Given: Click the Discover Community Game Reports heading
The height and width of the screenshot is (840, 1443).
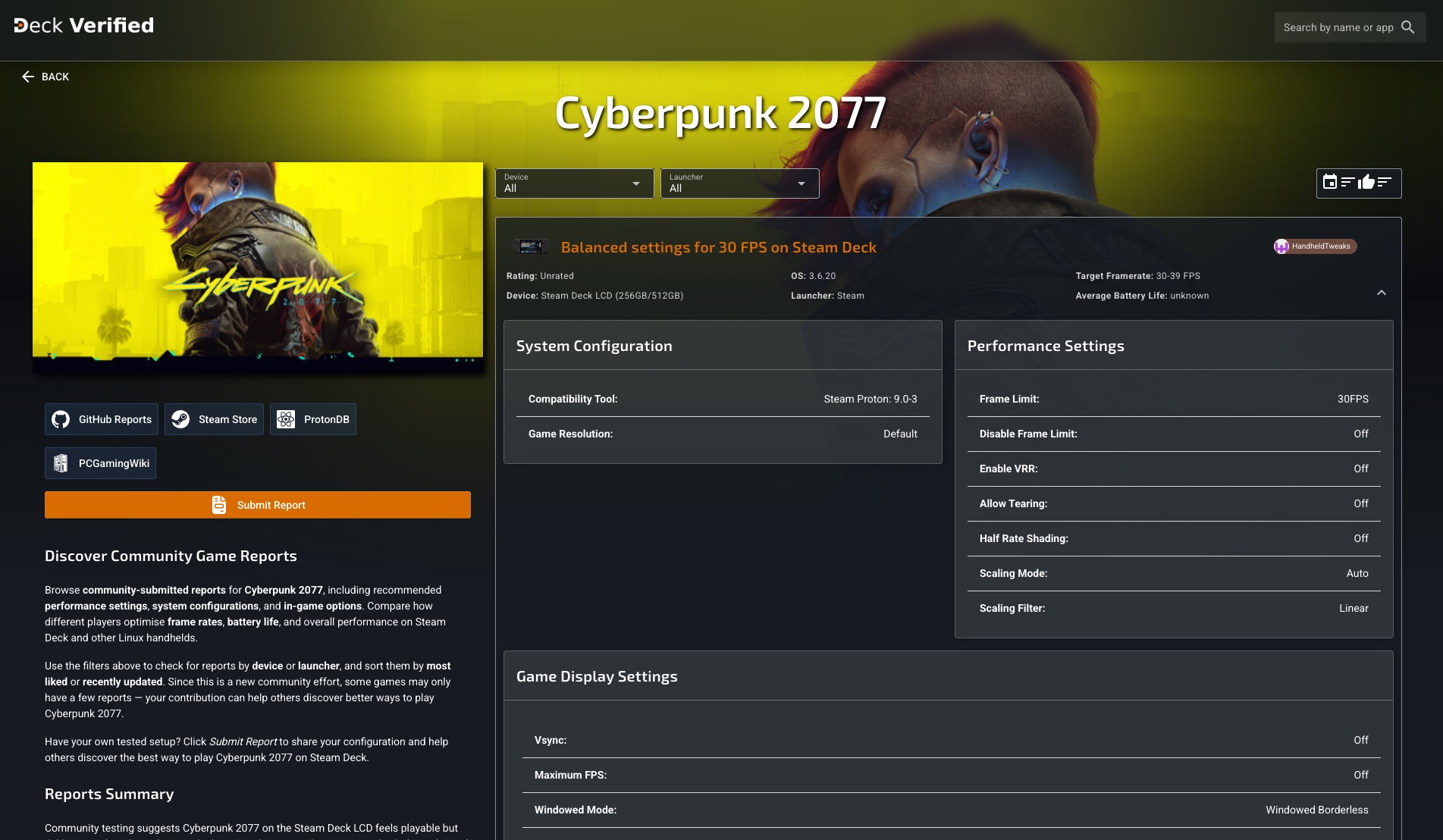Looking at the screenshot, I should click(171, 556).
